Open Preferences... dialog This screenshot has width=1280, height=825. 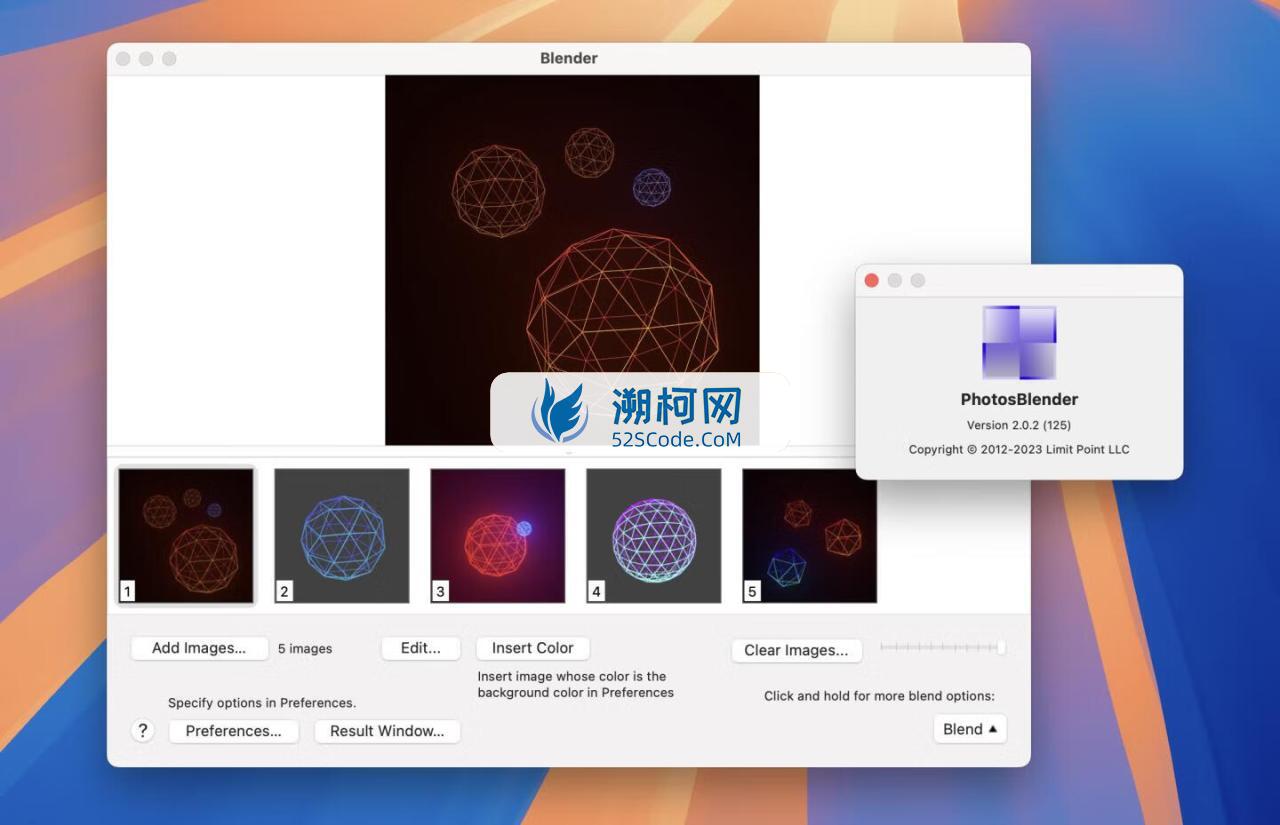coord(234,731)
